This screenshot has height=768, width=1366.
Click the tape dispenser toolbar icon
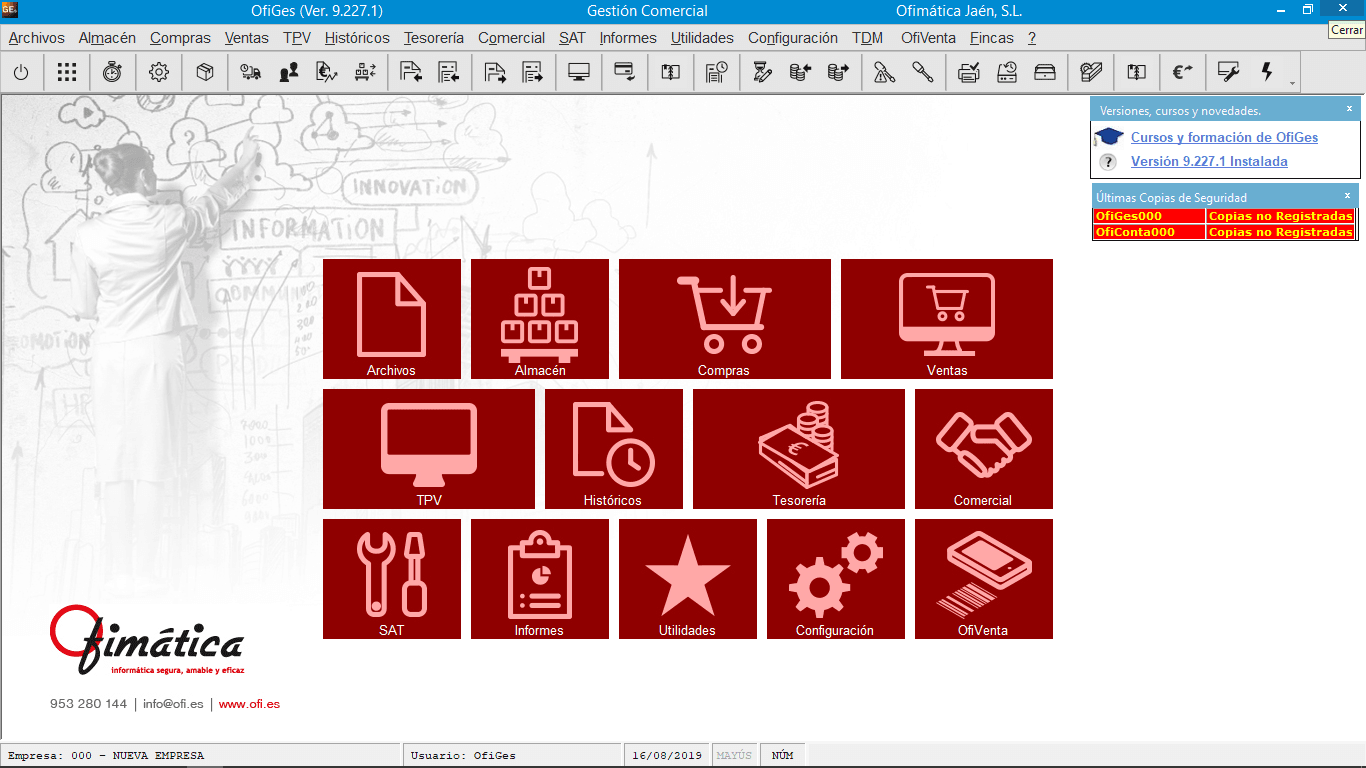[x=1091, y=72]
